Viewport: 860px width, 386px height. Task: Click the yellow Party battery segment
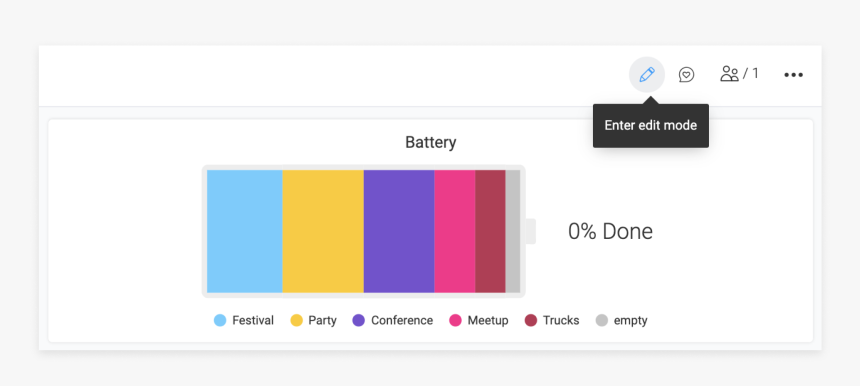coord(323,231)
